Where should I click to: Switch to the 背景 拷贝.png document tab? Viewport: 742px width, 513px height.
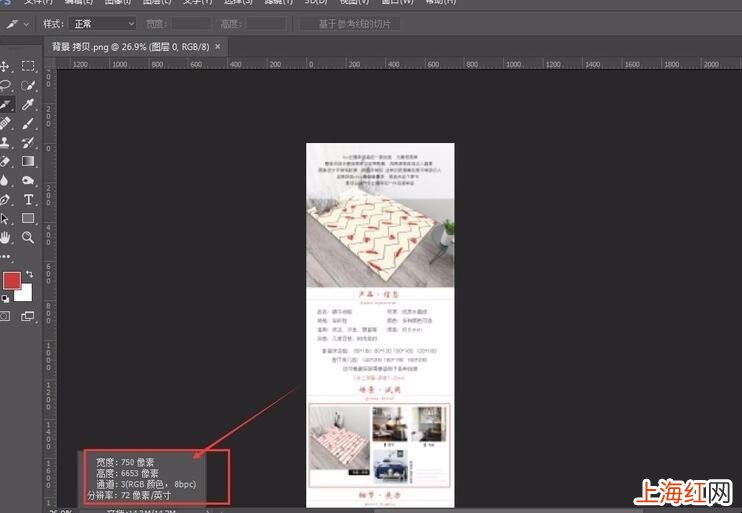[130, 47]
